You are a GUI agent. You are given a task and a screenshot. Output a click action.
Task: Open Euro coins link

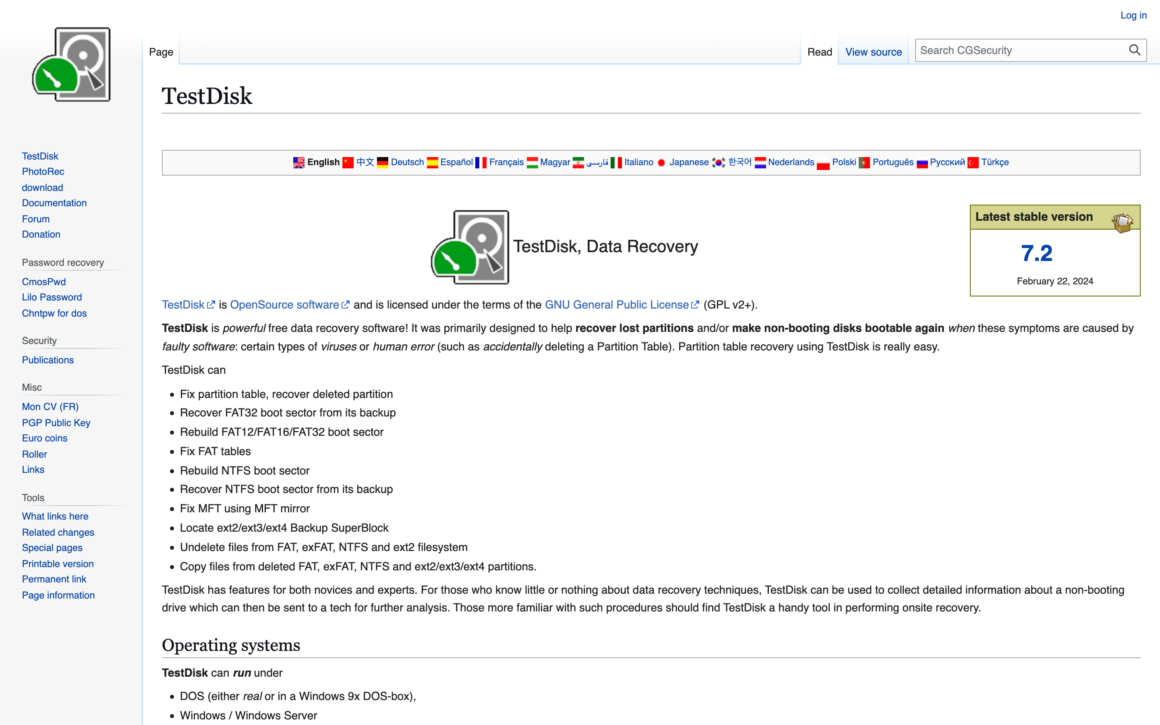pos(44,439)
